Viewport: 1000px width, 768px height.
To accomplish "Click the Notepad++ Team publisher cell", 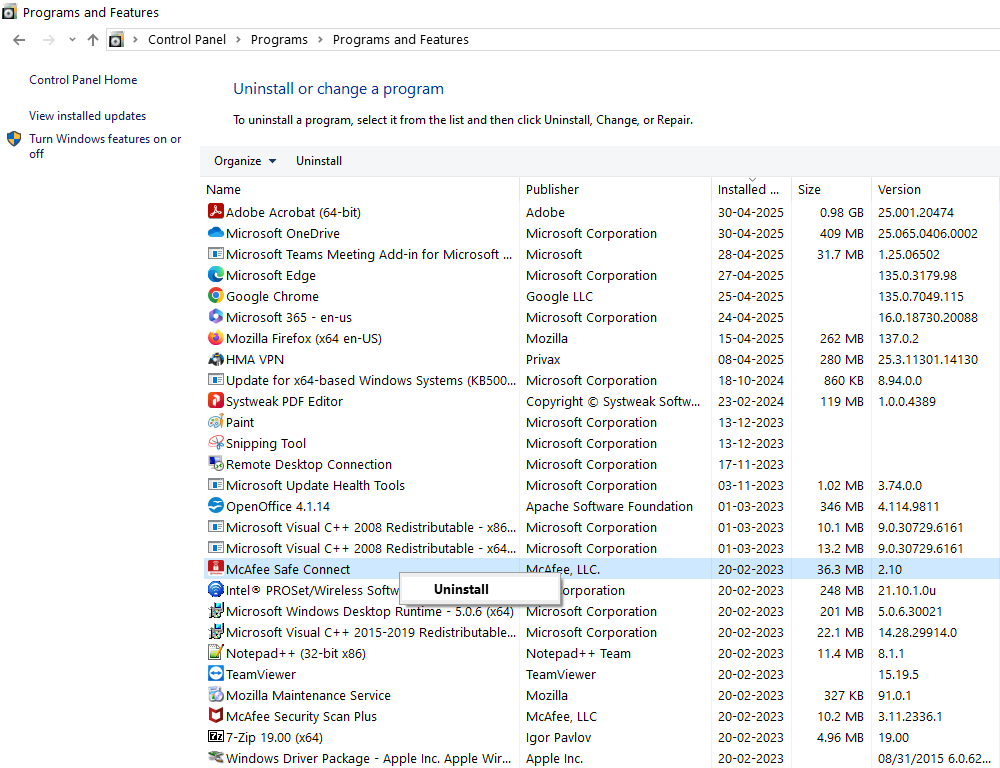I will click(x=578, y=653).
